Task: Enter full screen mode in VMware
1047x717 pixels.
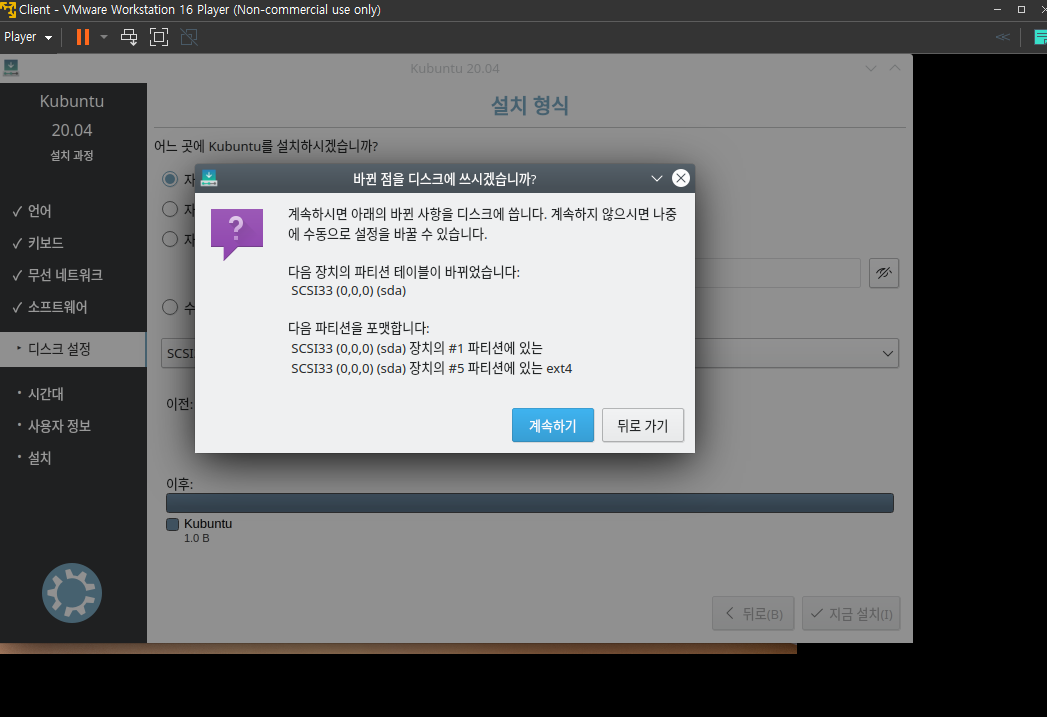Action: pos(159,37)
